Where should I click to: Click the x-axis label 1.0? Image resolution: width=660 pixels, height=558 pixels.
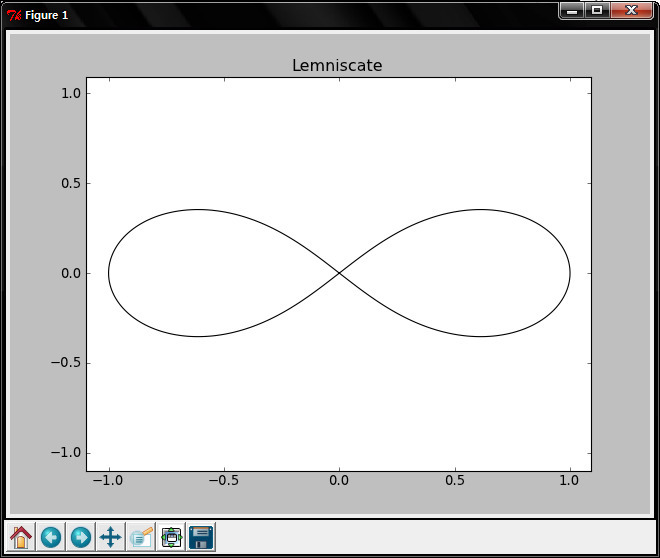[x=569, y=480]
